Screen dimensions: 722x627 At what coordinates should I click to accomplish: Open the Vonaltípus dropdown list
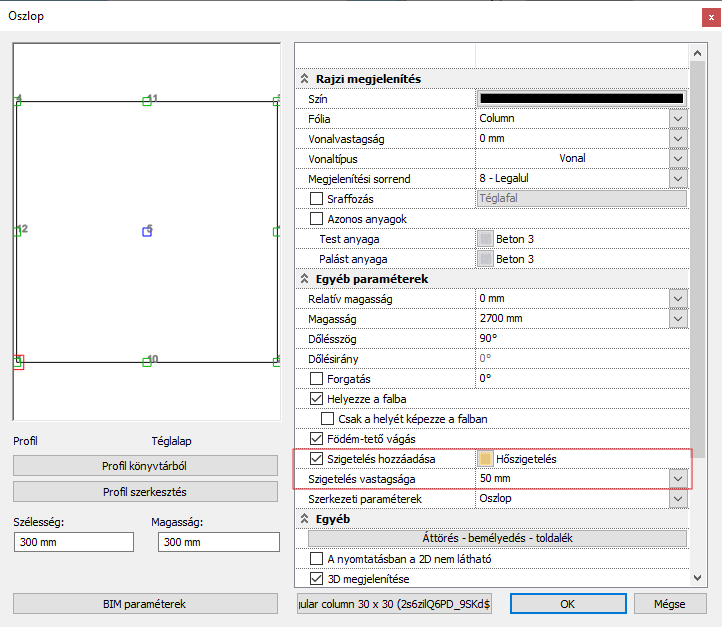coord(678,159)
